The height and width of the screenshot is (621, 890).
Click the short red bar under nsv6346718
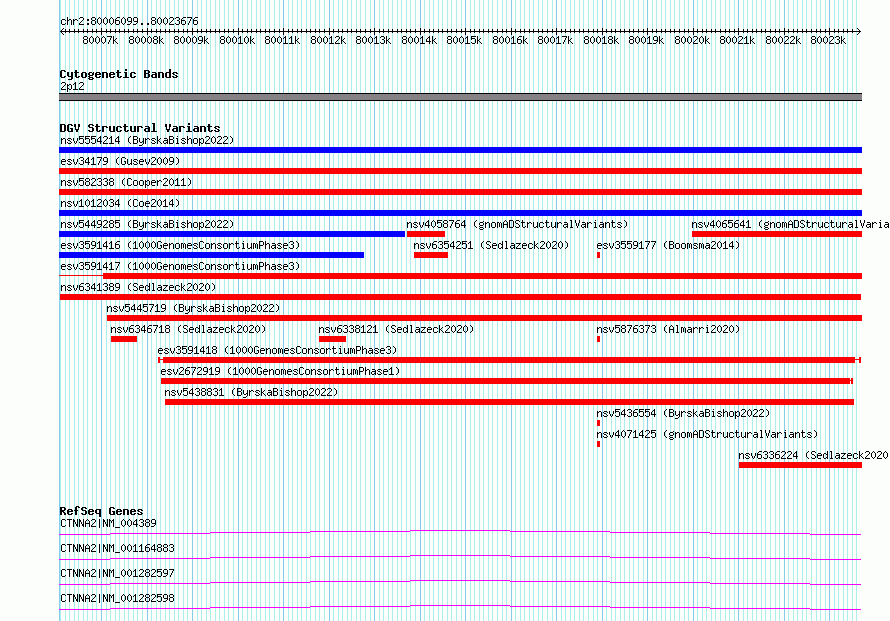(x=124, y=339)
